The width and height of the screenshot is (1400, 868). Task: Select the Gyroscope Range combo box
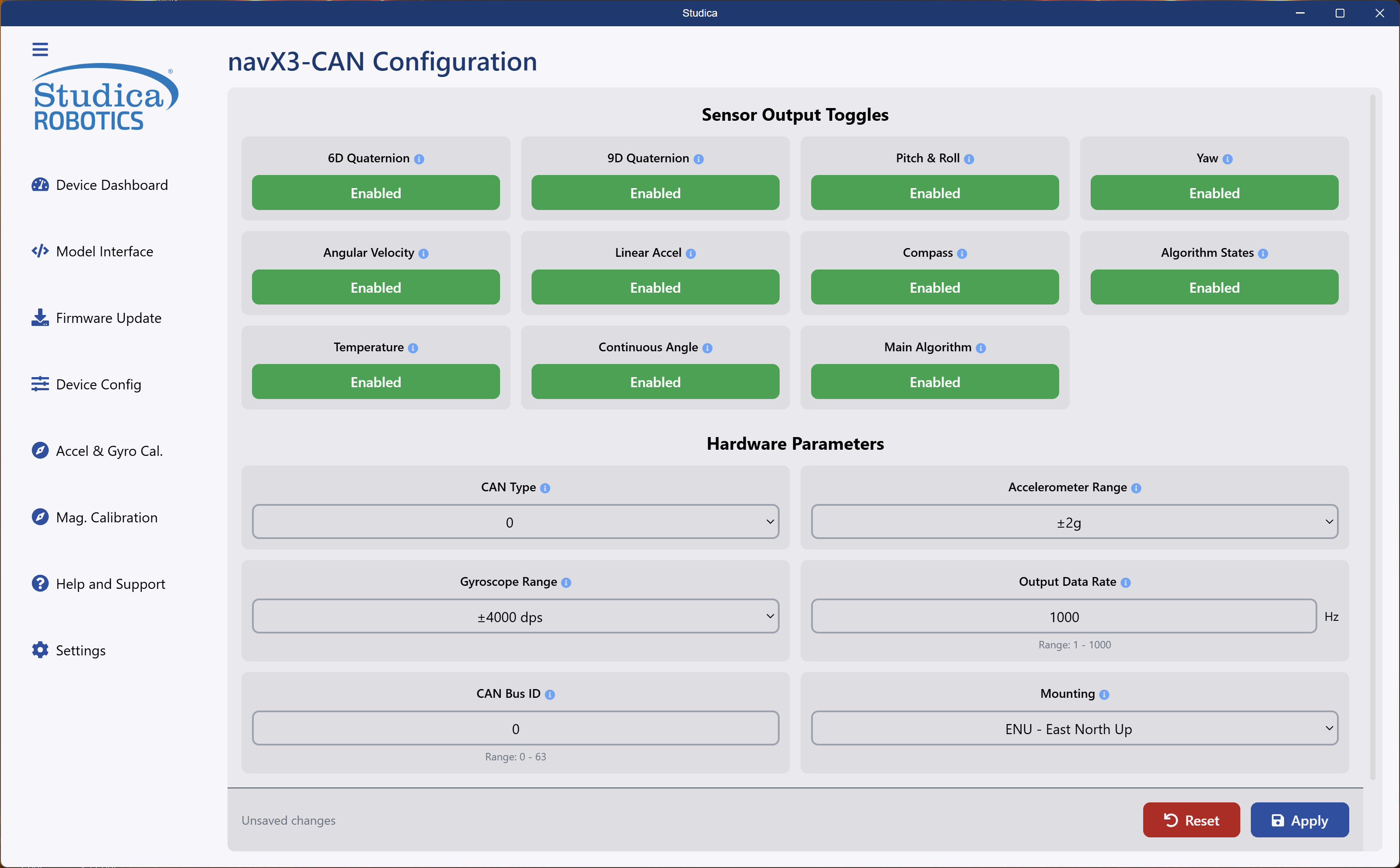515,616
